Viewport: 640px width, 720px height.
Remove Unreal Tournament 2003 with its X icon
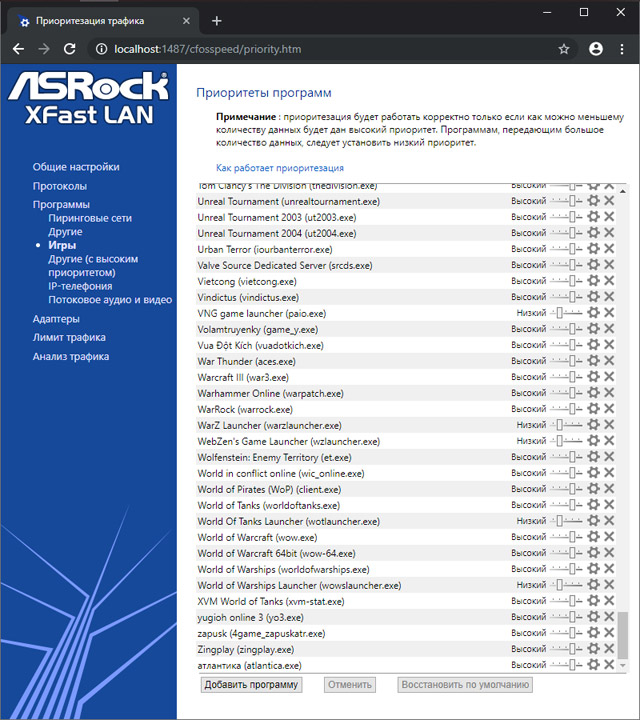609,217
